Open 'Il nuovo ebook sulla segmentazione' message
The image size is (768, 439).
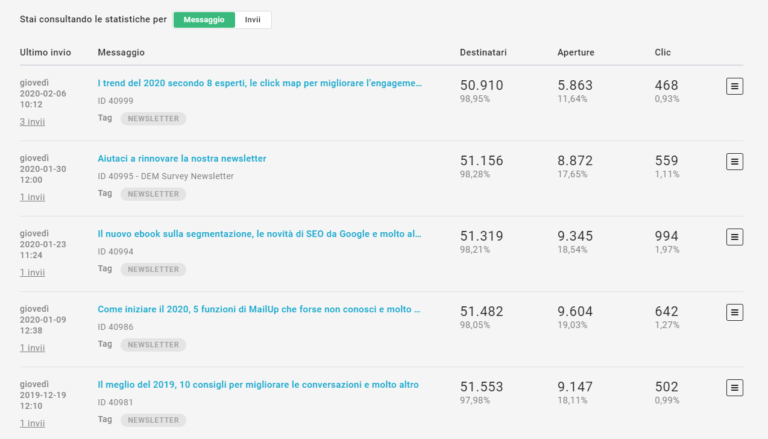click(260, 234)
